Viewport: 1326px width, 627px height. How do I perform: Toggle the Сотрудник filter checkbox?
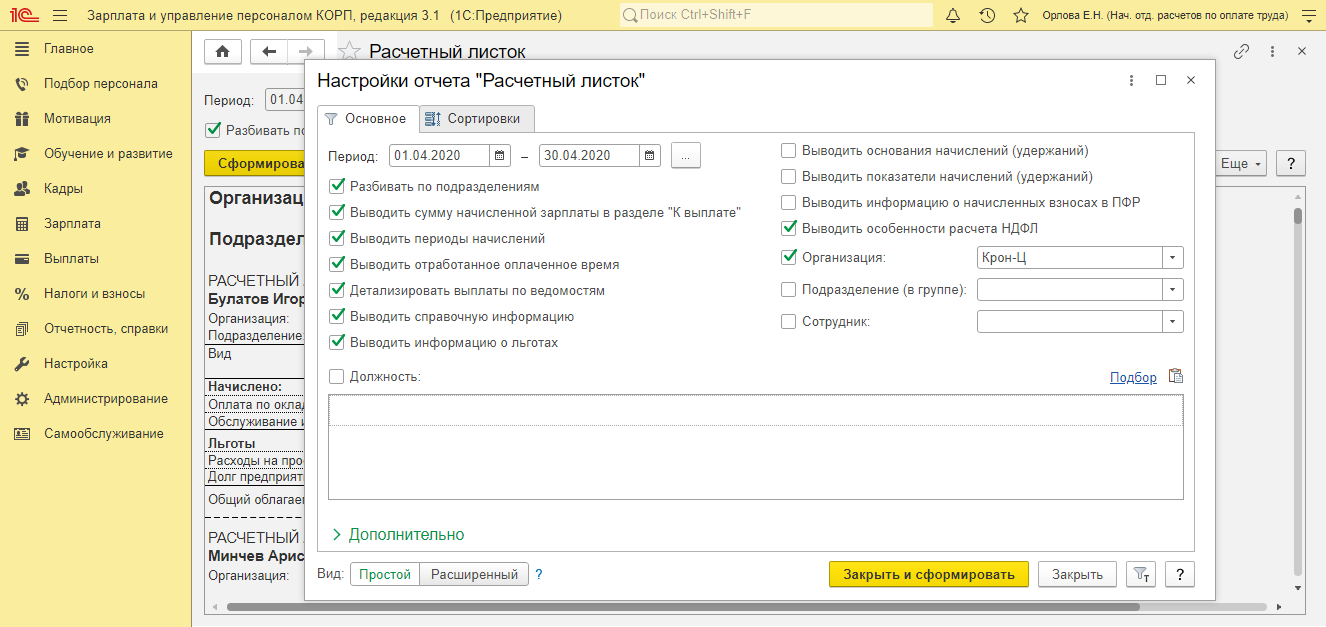(789, 322)
